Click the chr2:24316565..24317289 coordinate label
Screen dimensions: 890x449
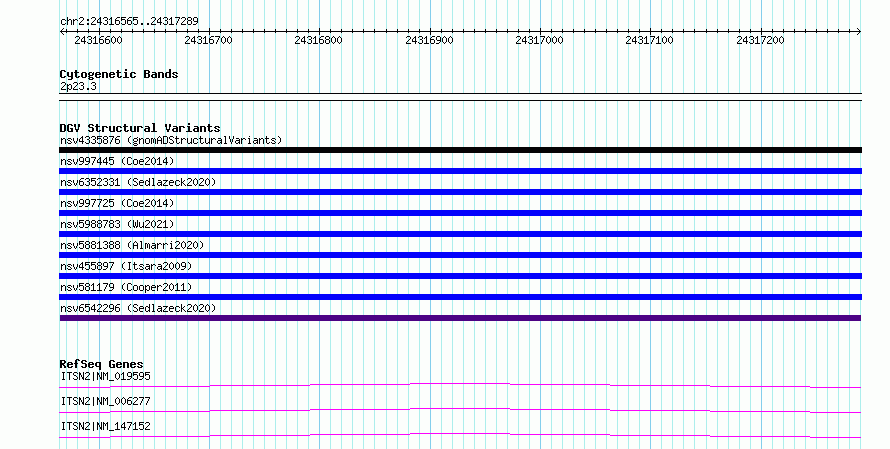click(x=129, y=22)
